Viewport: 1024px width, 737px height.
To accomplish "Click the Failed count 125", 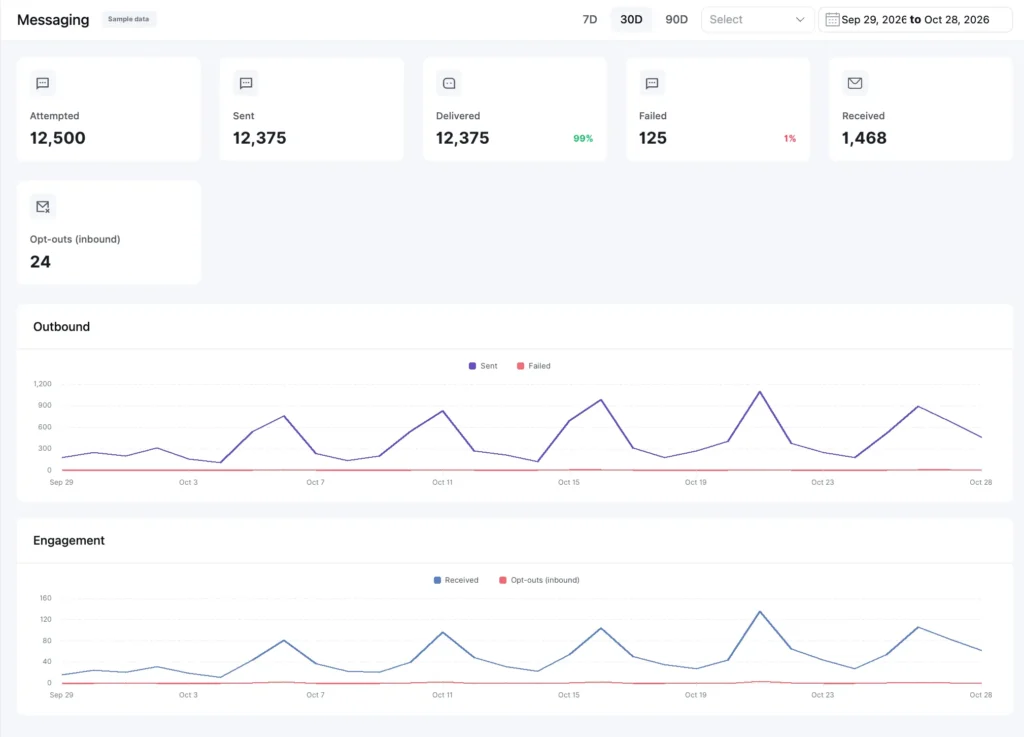I will click(x=652, y=138).
